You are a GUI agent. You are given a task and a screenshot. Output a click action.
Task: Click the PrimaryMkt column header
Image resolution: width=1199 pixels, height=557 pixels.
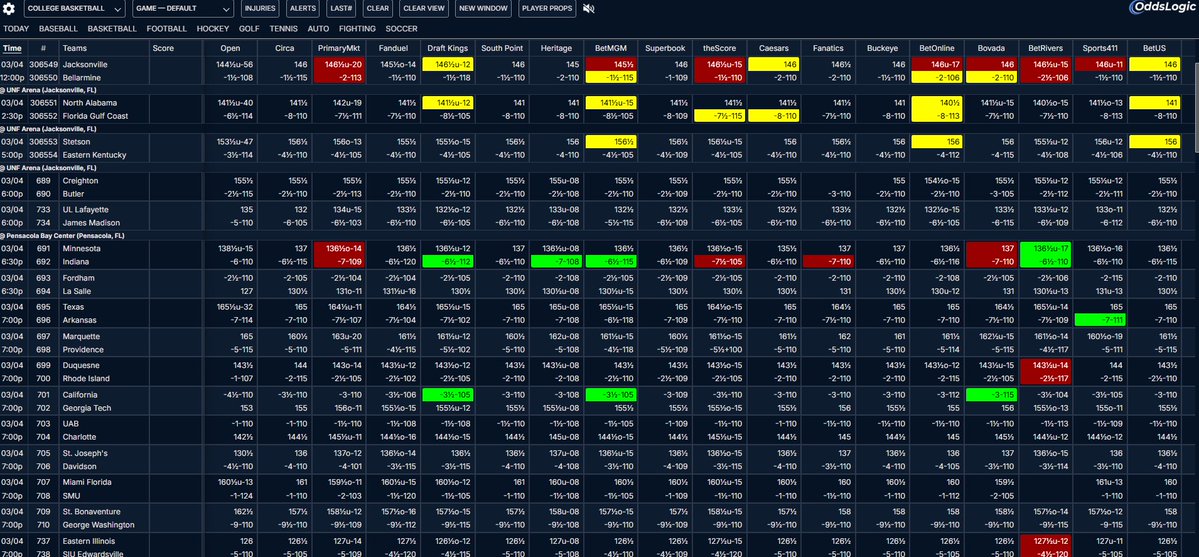339,48
